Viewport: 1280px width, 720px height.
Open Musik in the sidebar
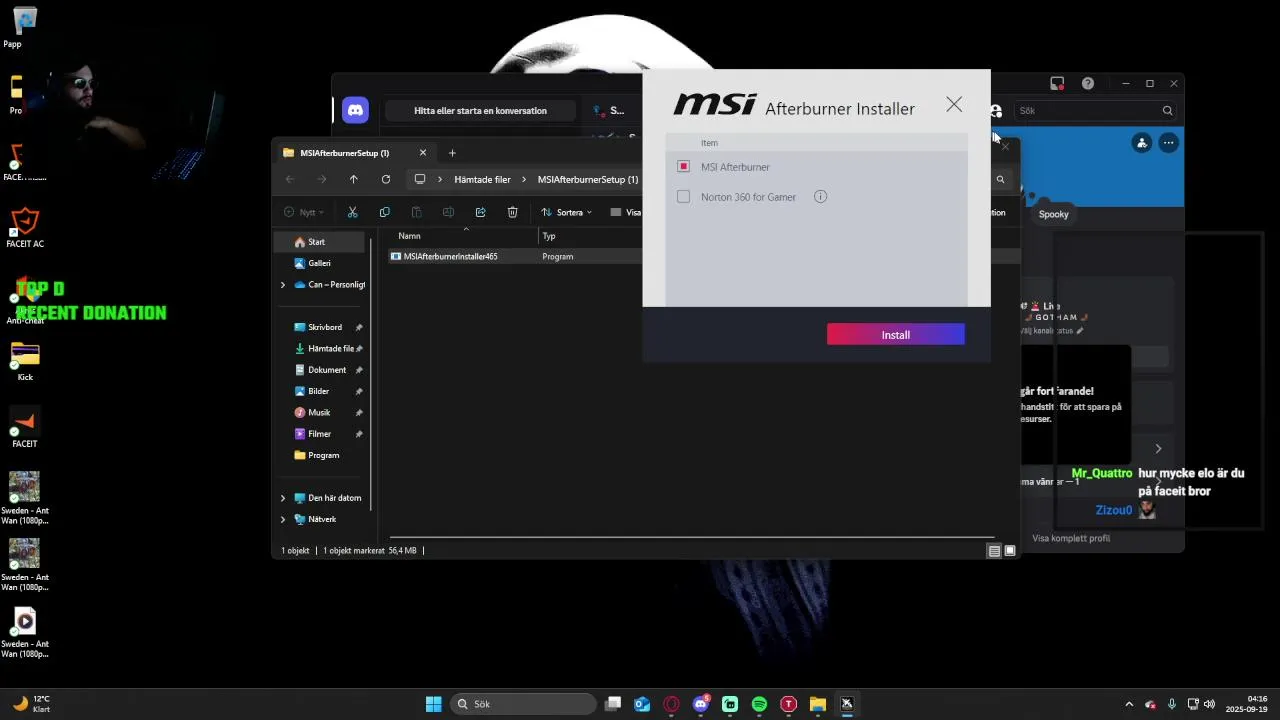coord(318,413)
